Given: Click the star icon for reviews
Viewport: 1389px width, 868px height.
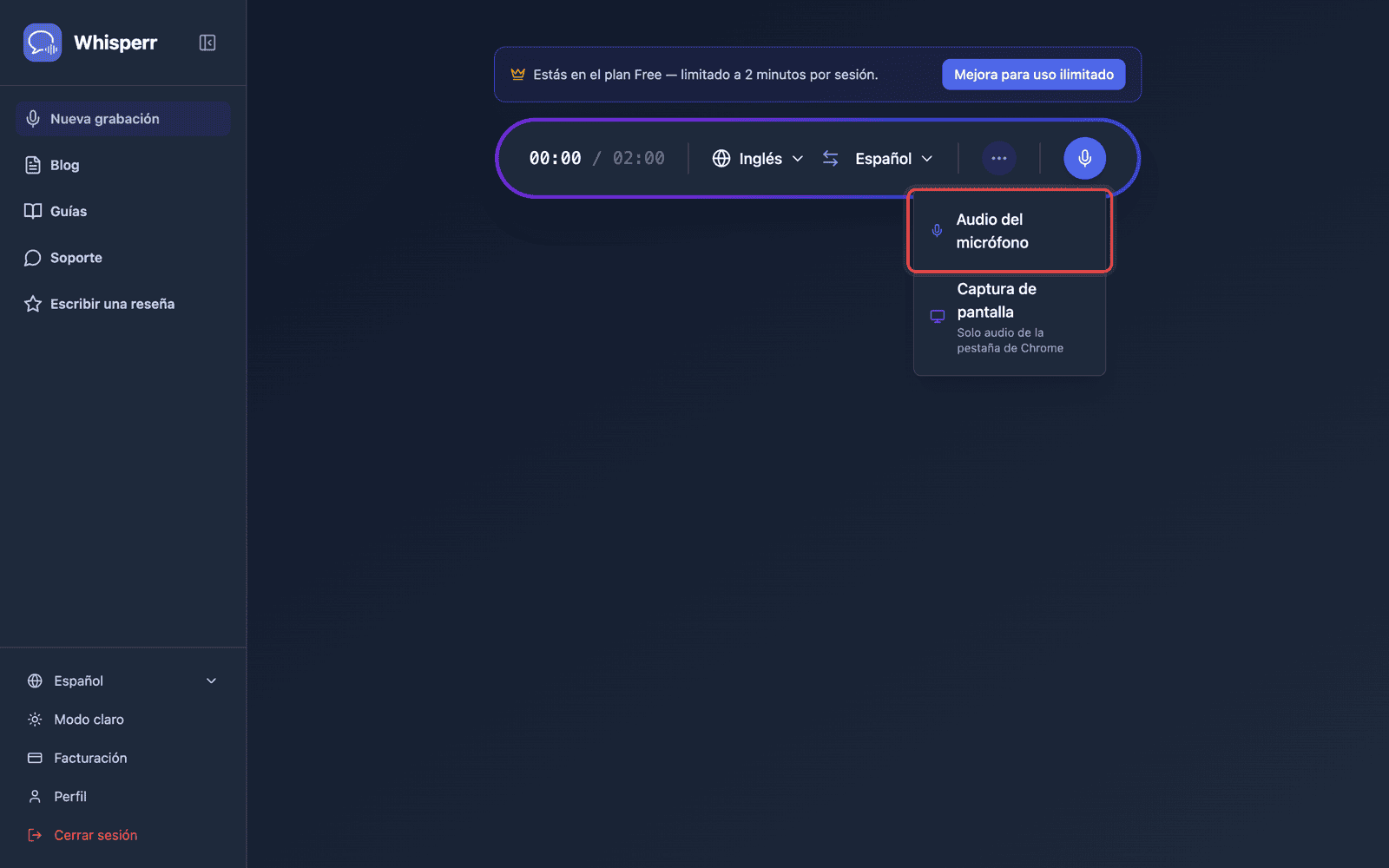Looking at the screenshot, I should 33,304.
